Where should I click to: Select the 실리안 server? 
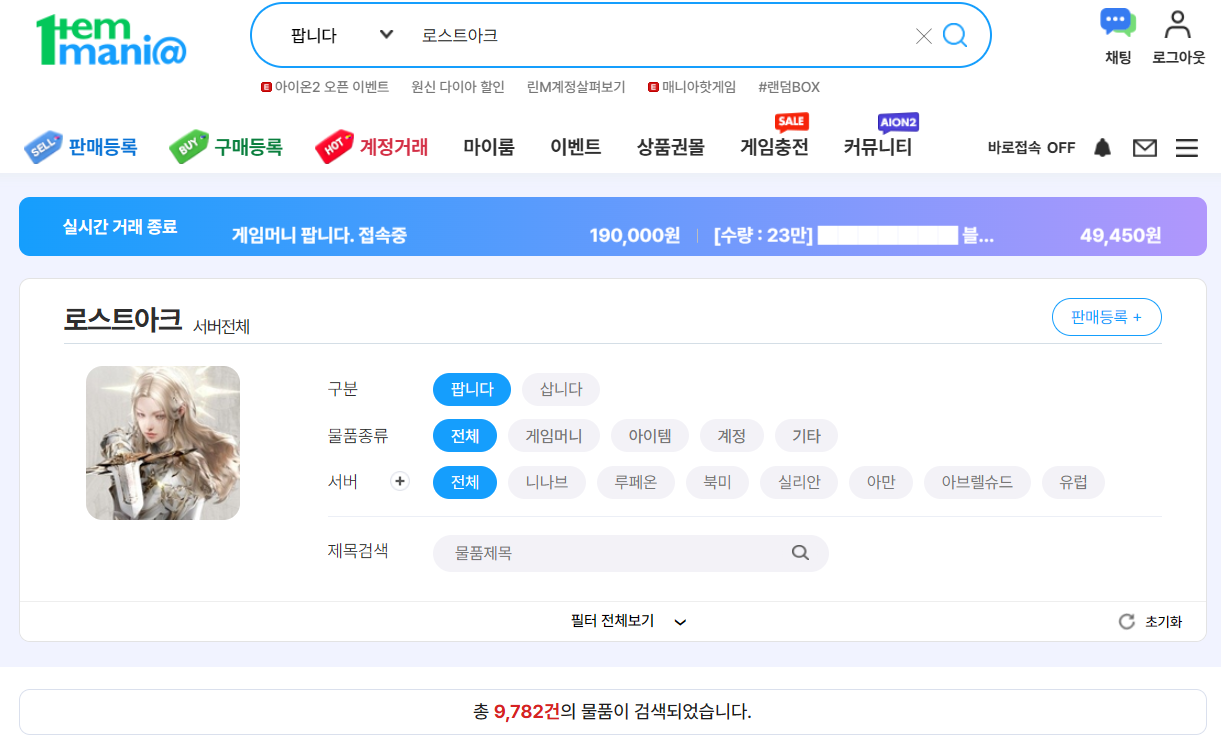(799, 482)
